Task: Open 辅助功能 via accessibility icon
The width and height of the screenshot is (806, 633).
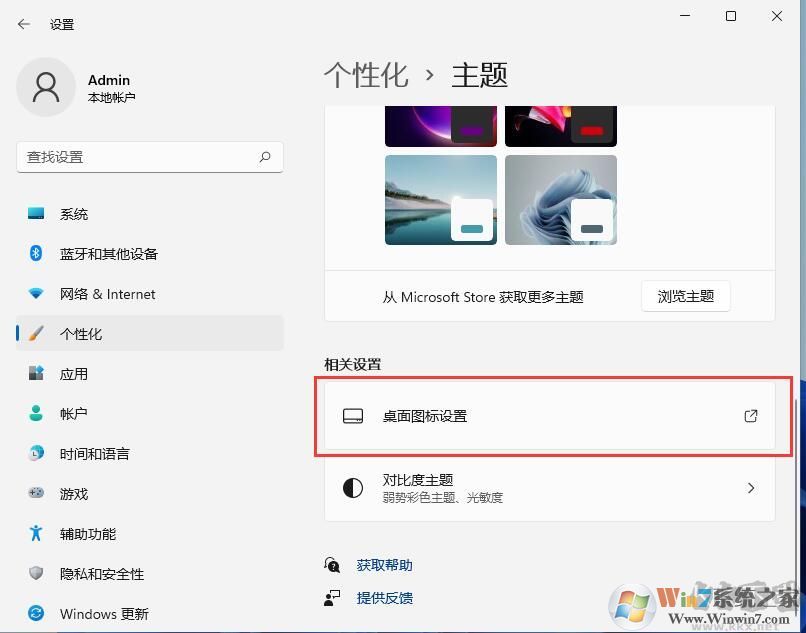Action: pos(35,533)
